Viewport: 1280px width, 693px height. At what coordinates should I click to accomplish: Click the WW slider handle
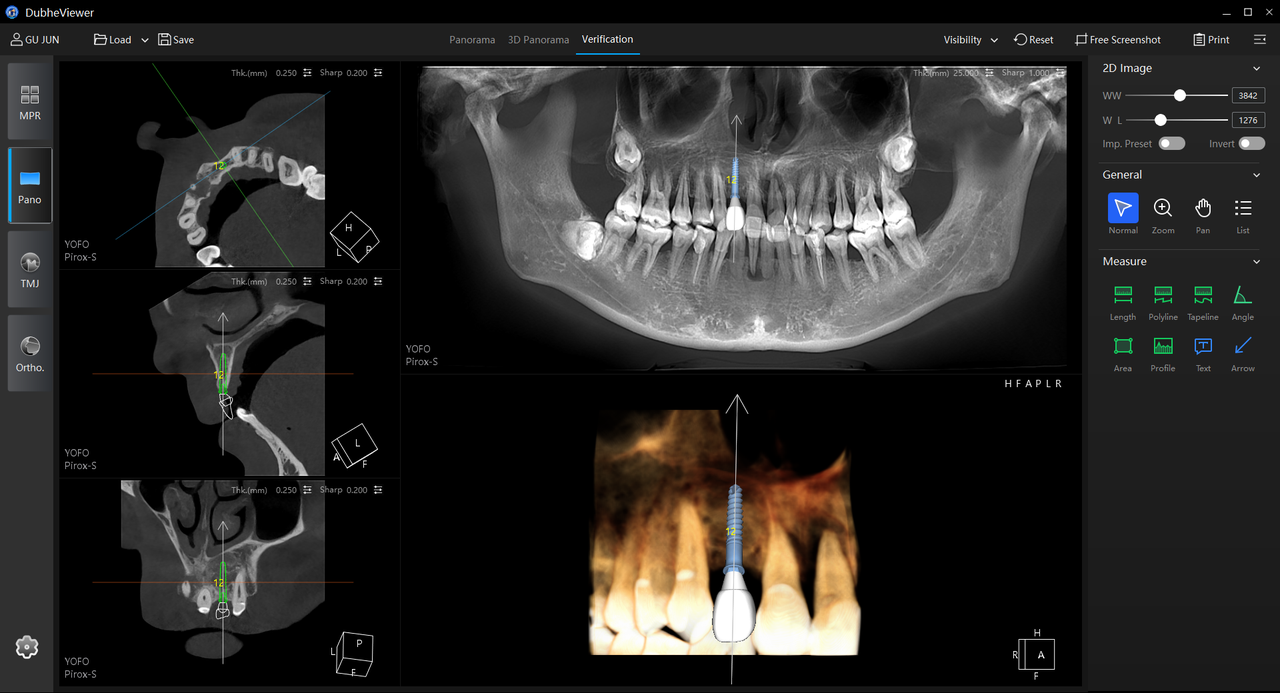tap(1180, 96)
